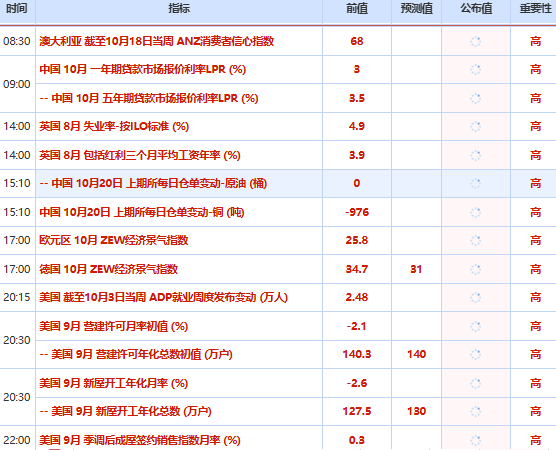Open 美国 9月 营建许可月率初值 indicator
This screenshot has height=450, width=556.
point(113,326)
